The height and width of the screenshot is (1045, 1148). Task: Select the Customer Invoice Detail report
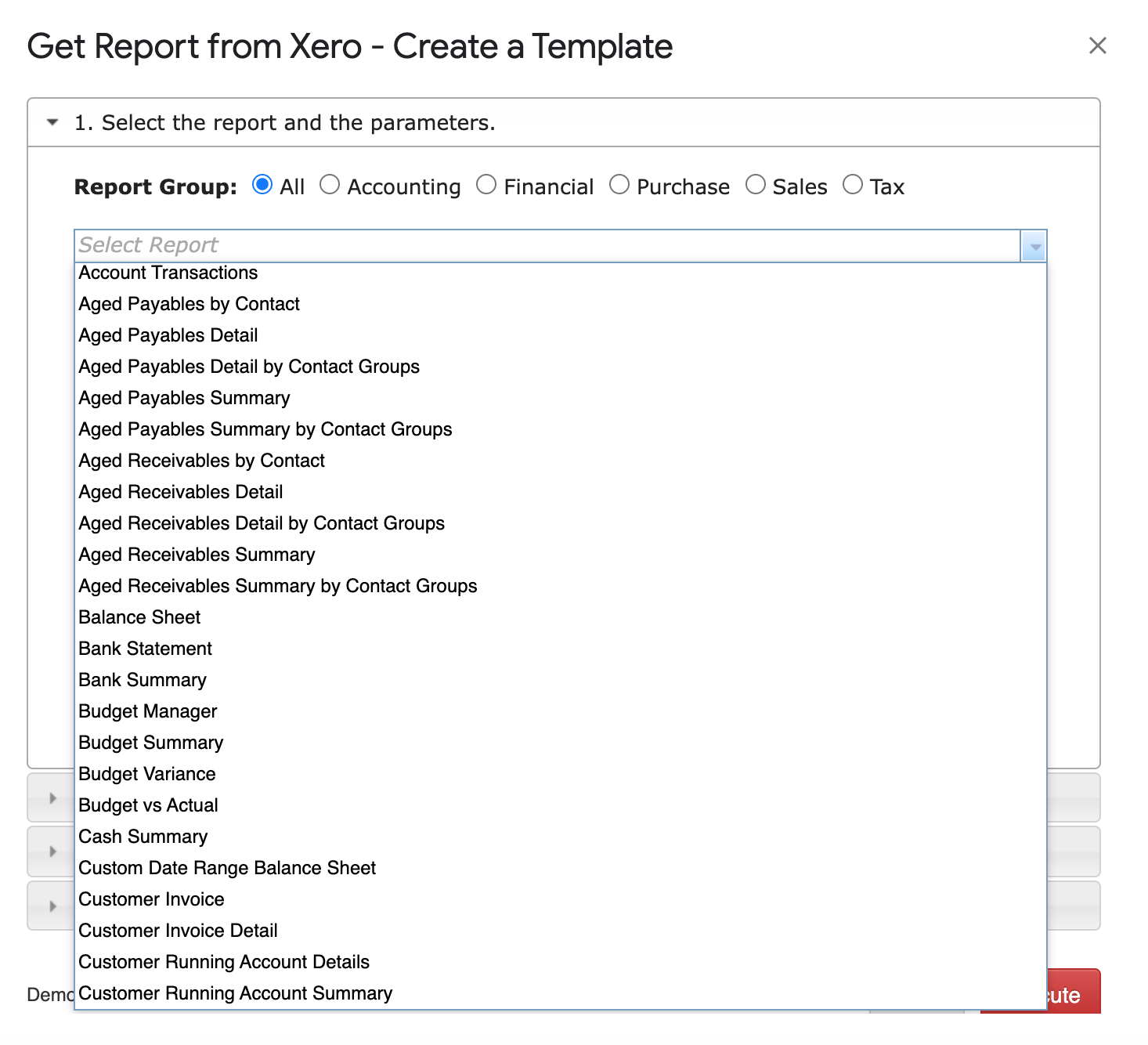[561, 931]
